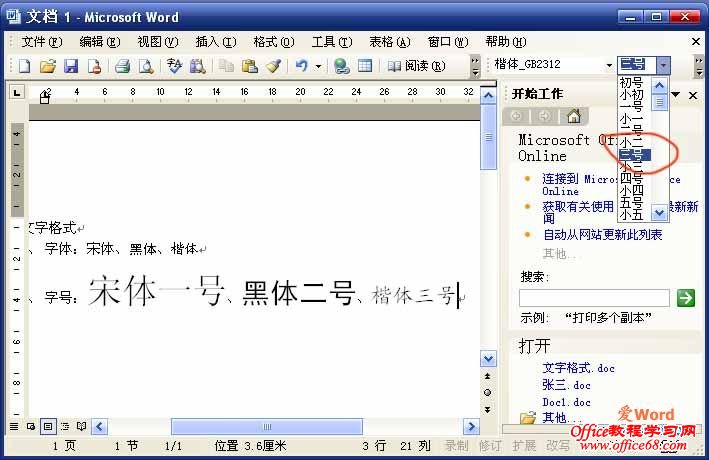Image resolution: width=709 pixels, height=460 pixels.
Task: Choose 一号 in the font size list
Action: [x=634, y=107]
